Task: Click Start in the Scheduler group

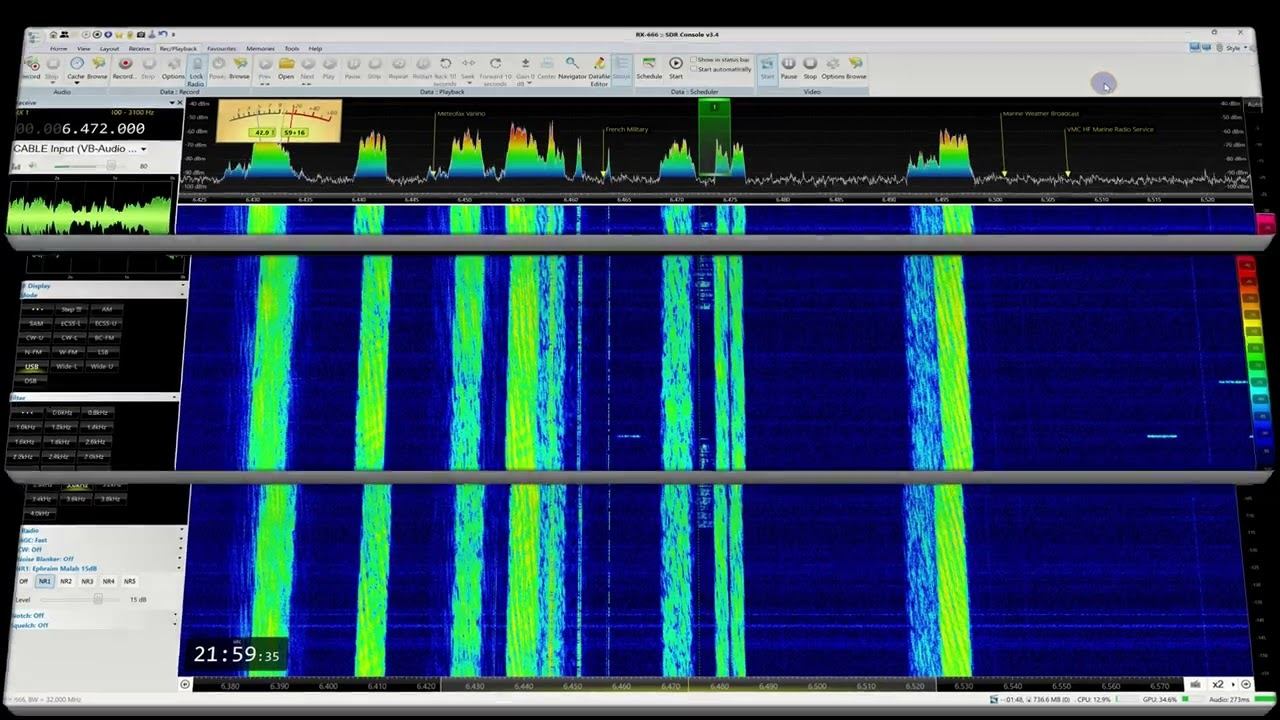Action: pos(676,68)
